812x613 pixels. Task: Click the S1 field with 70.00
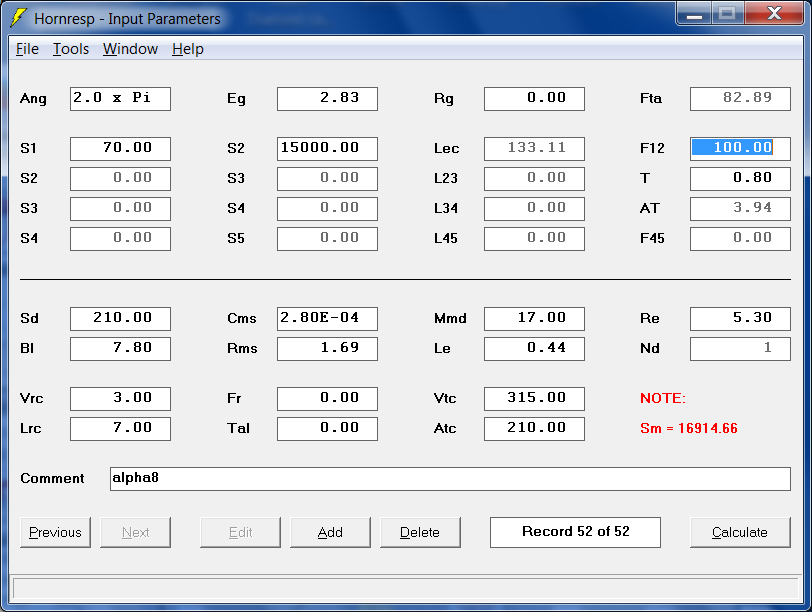120,149
